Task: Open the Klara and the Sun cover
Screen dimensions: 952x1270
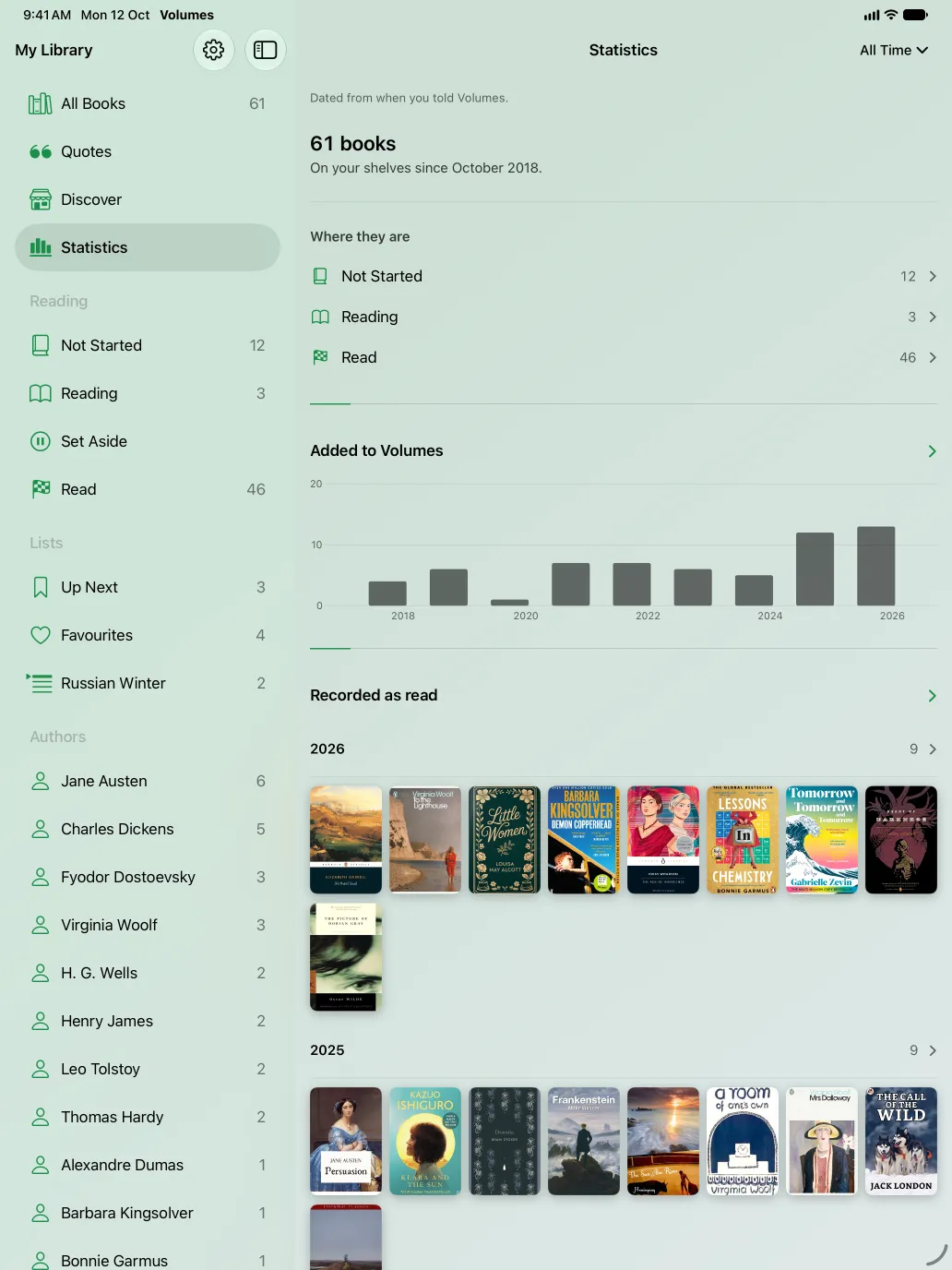Action: point(425,1142)
